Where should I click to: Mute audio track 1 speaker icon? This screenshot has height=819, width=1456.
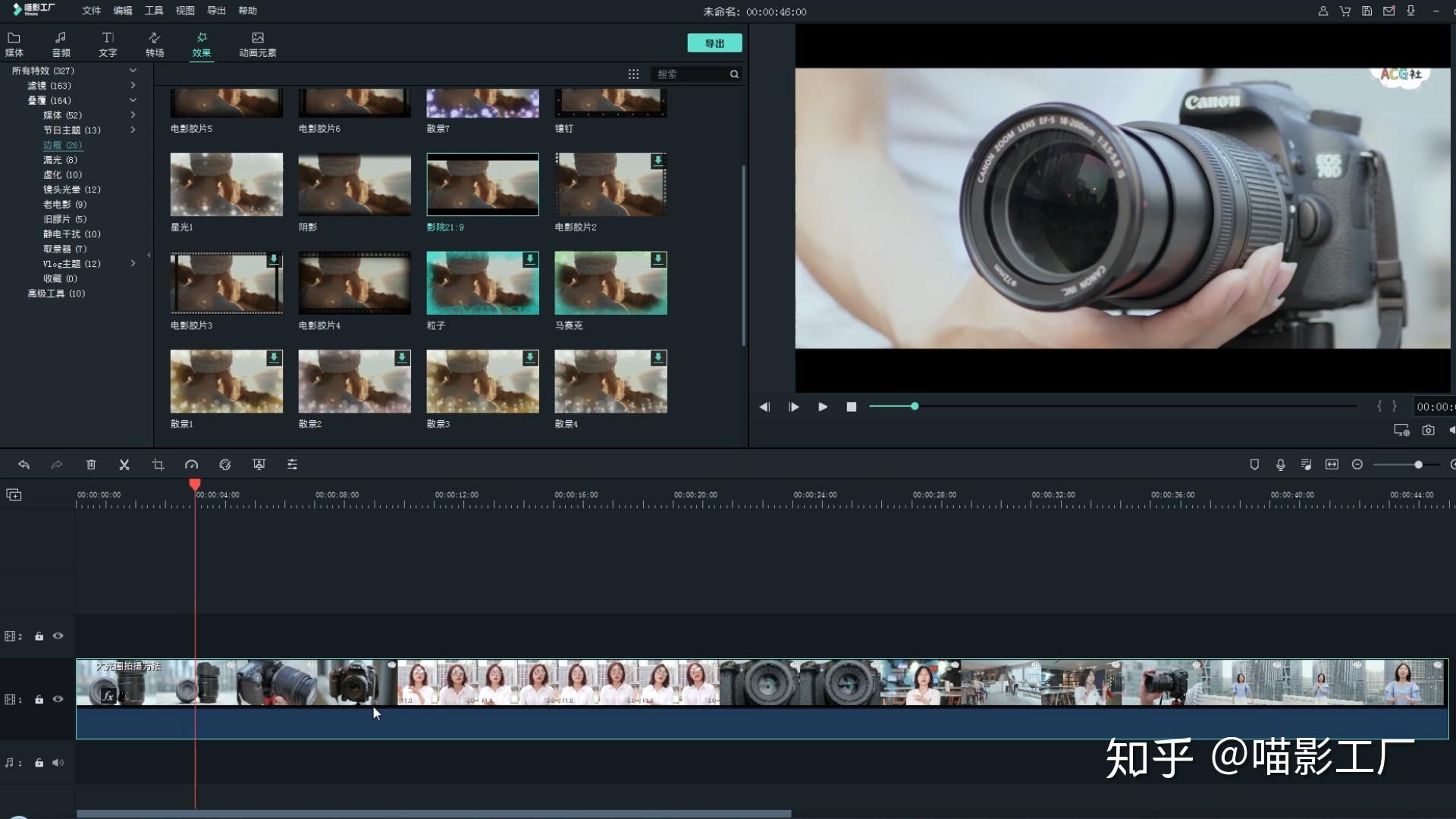[58, 763]
